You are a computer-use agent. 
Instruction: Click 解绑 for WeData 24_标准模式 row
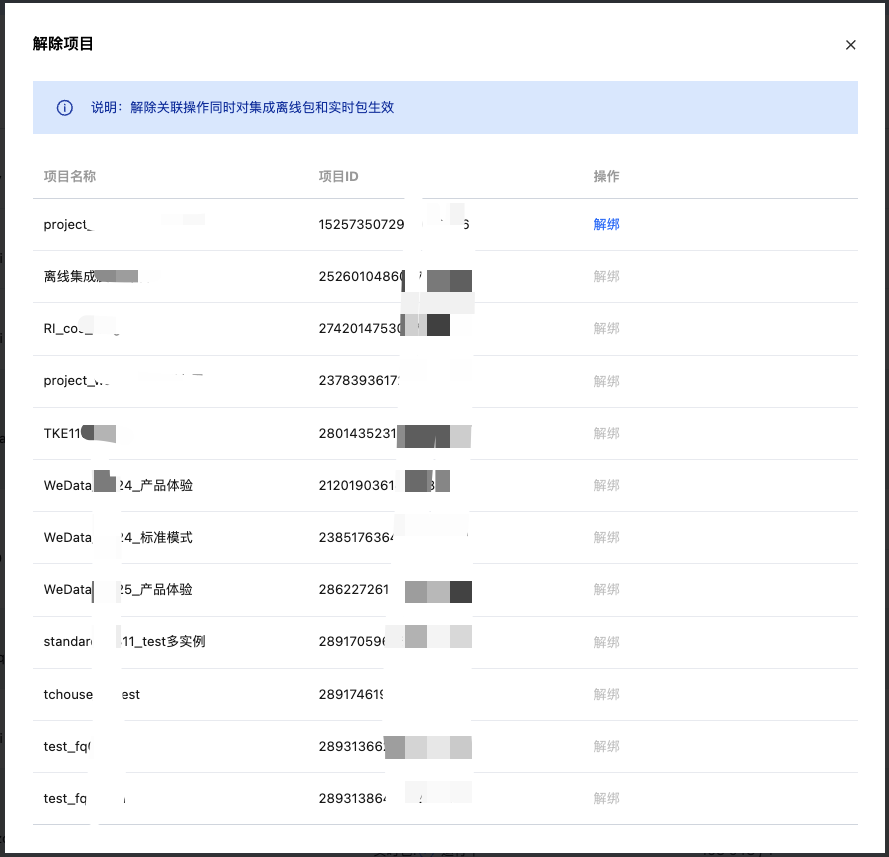[x=606, y=538]
